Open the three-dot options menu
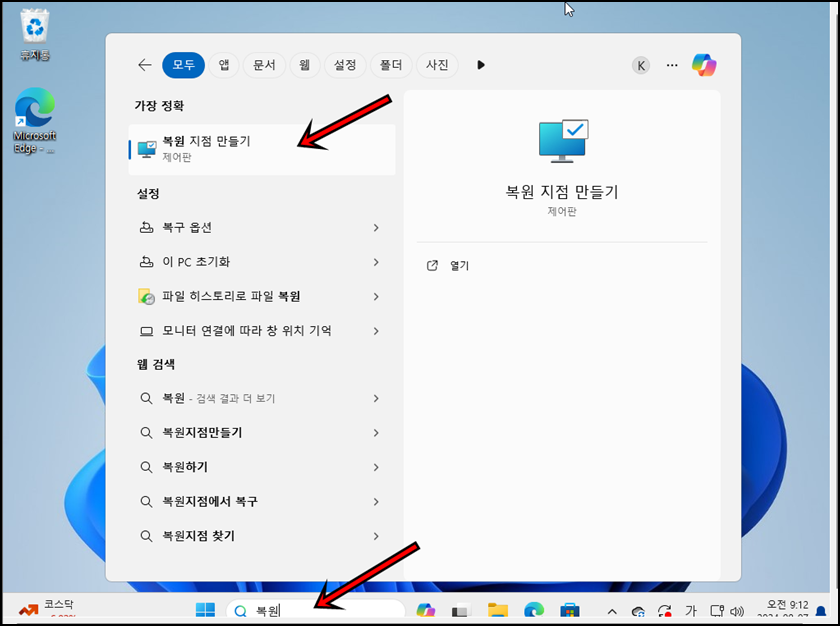Image resolution: width=840 pixels, height=626 pixels. [672, 65]
